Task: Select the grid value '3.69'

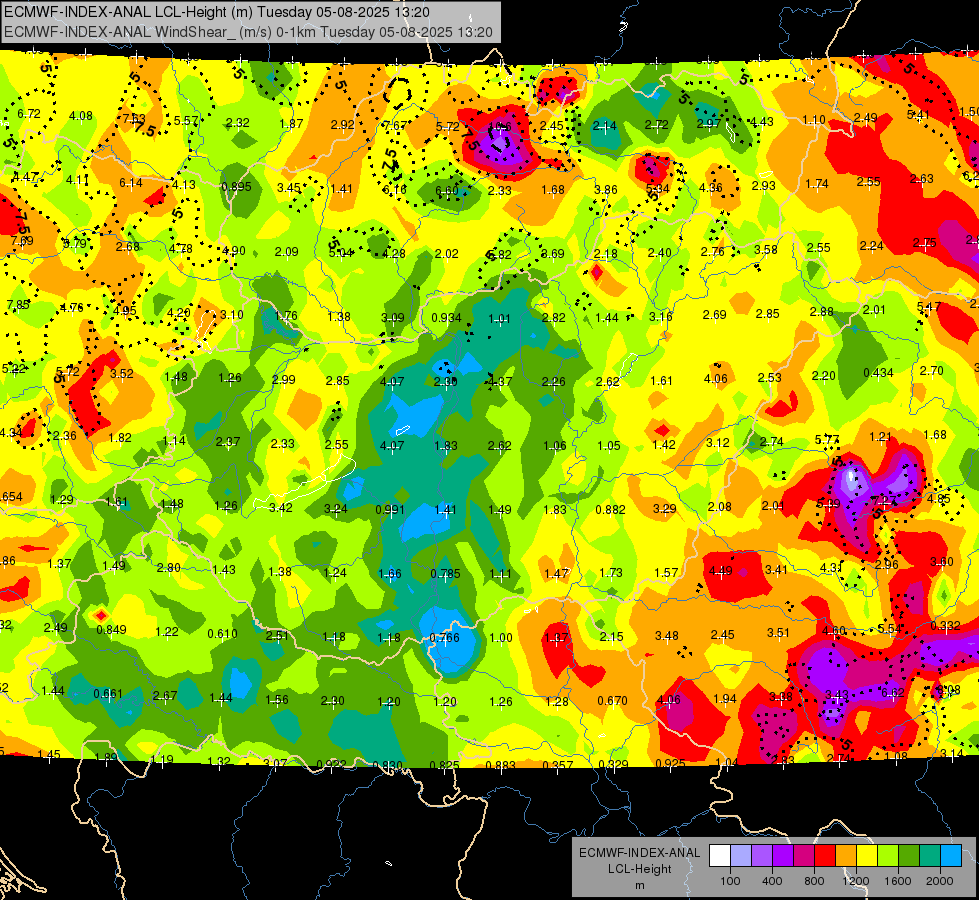Action: click(553, 254)
